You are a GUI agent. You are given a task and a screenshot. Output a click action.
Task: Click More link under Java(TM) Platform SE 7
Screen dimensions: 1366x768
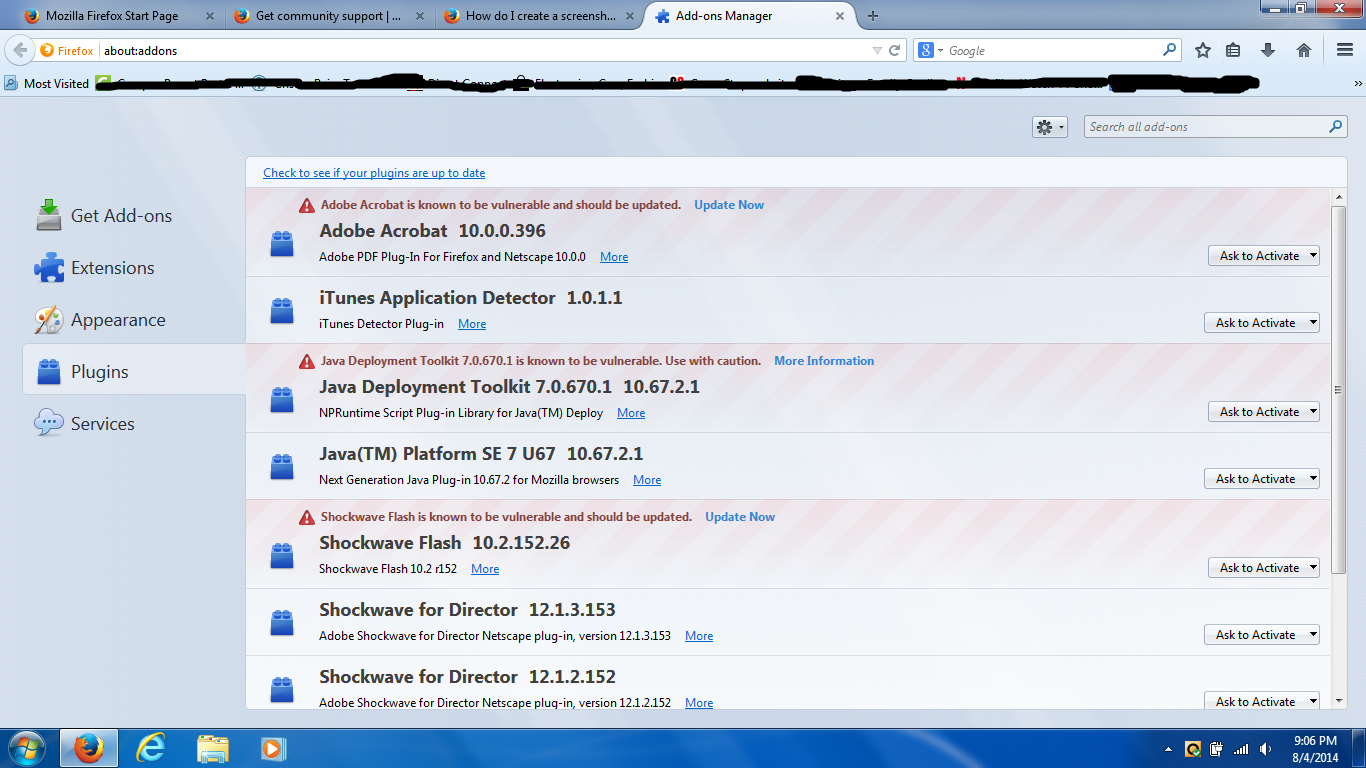click(647, 480)
